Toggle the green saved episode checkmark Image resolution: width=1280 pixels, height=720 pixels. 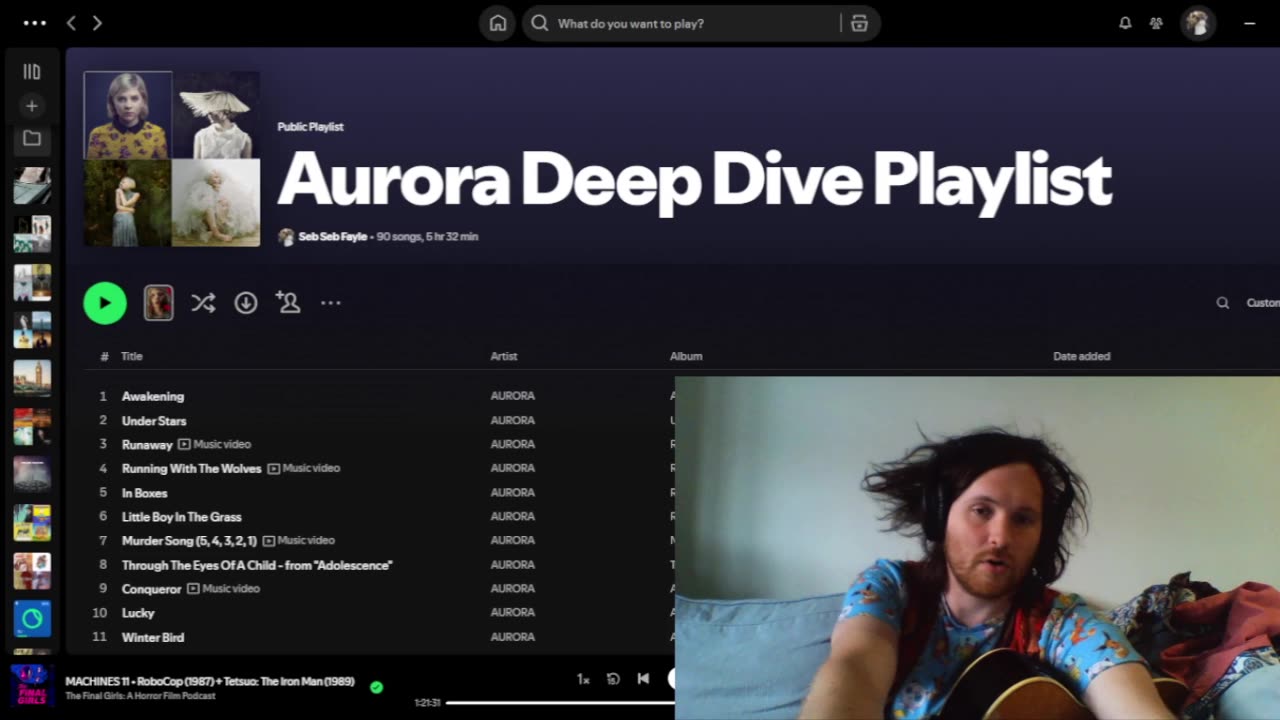click(376, 687)
